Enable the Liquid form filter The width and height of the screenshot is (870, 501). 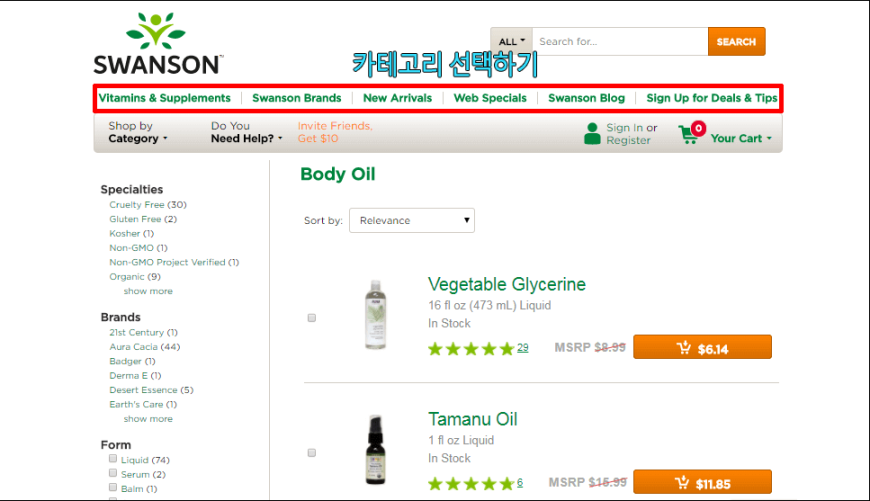[113, 459]
